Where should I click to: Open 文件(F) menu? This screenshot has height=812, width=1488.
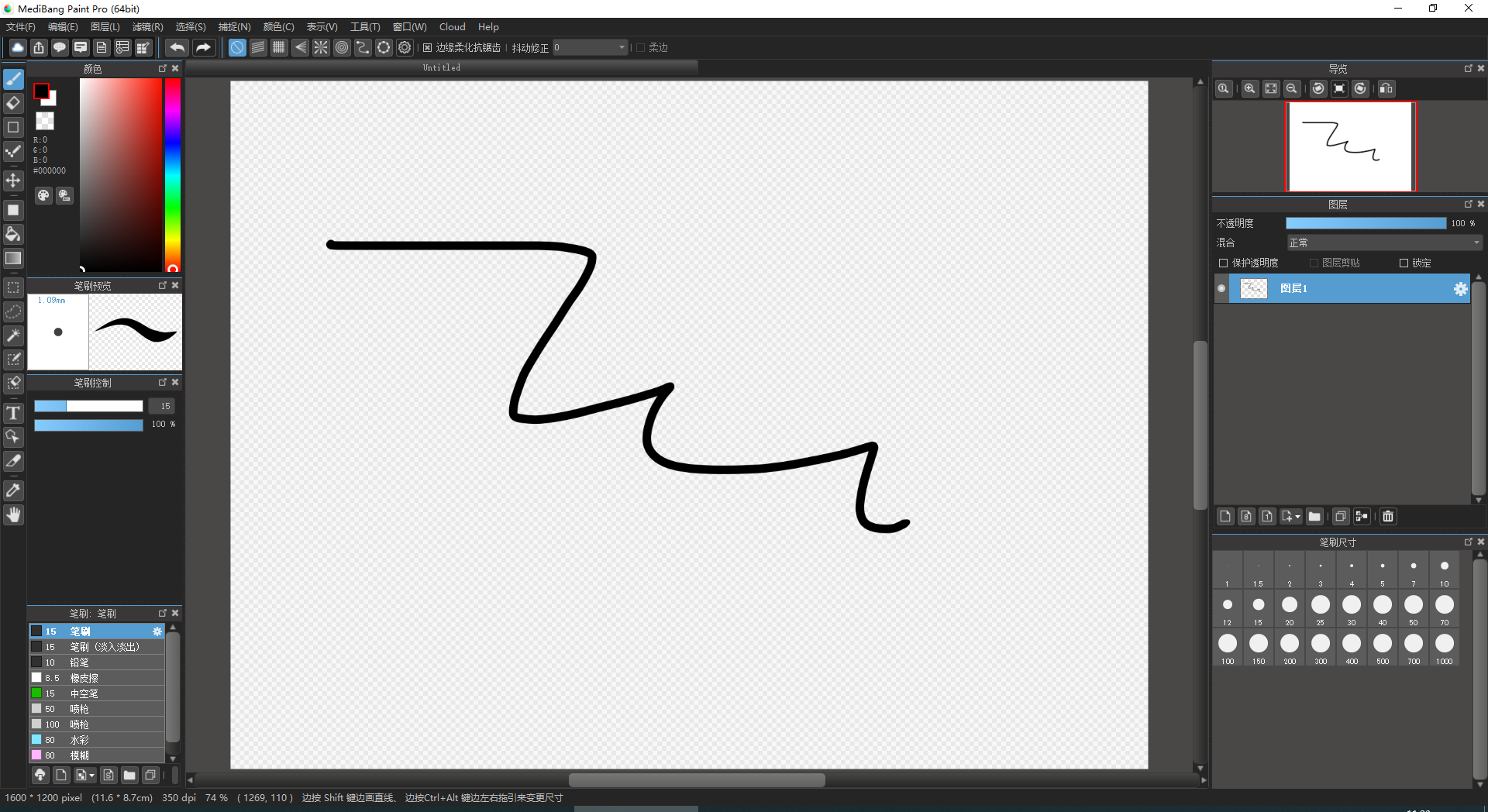point(21,27)
